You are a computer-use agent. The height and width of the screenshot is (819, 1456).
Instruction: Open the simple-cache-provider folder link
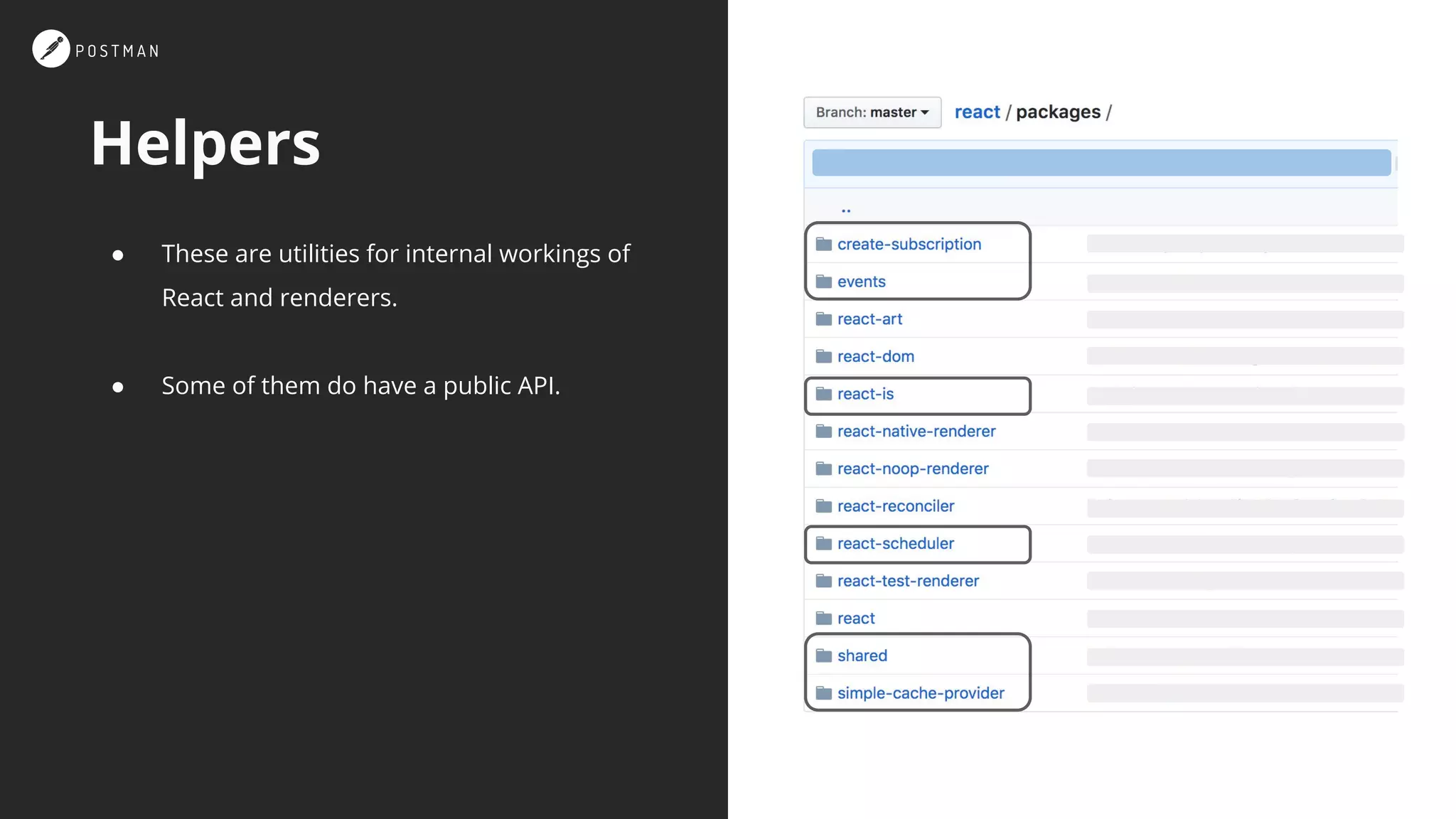point(921,693)
